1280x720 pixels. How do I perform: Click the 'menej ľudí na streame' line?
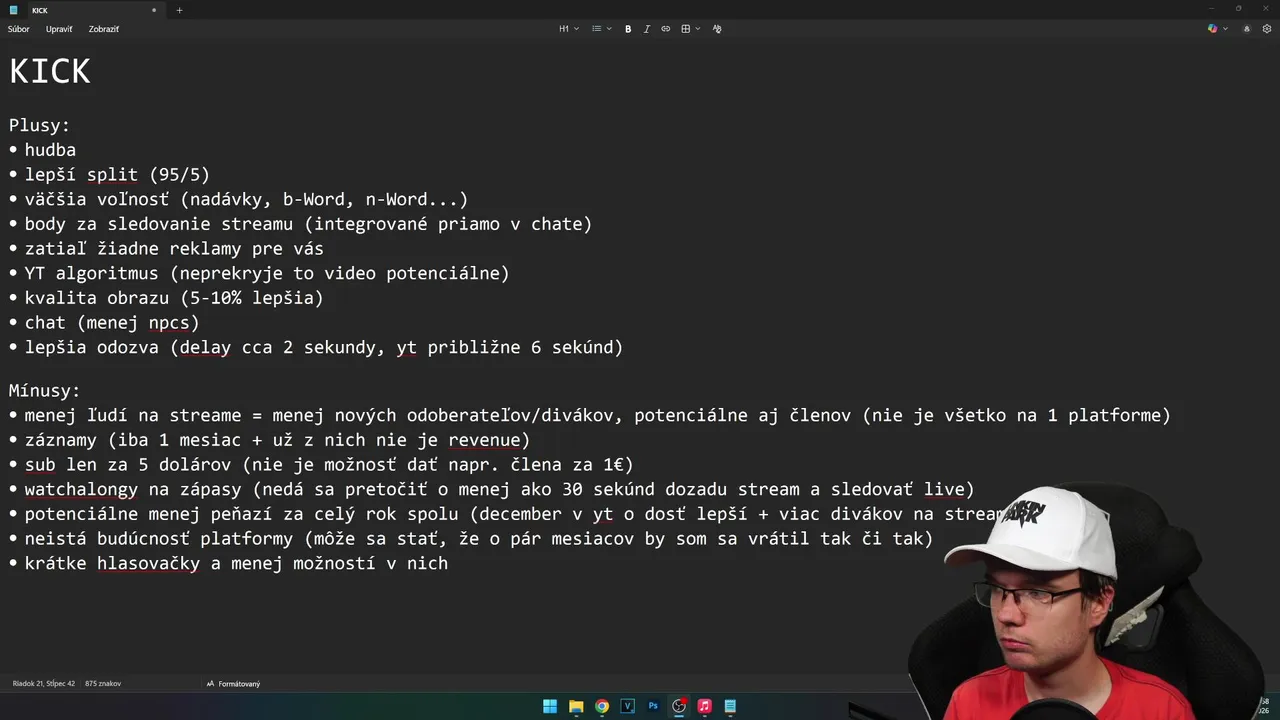[597, 415]
